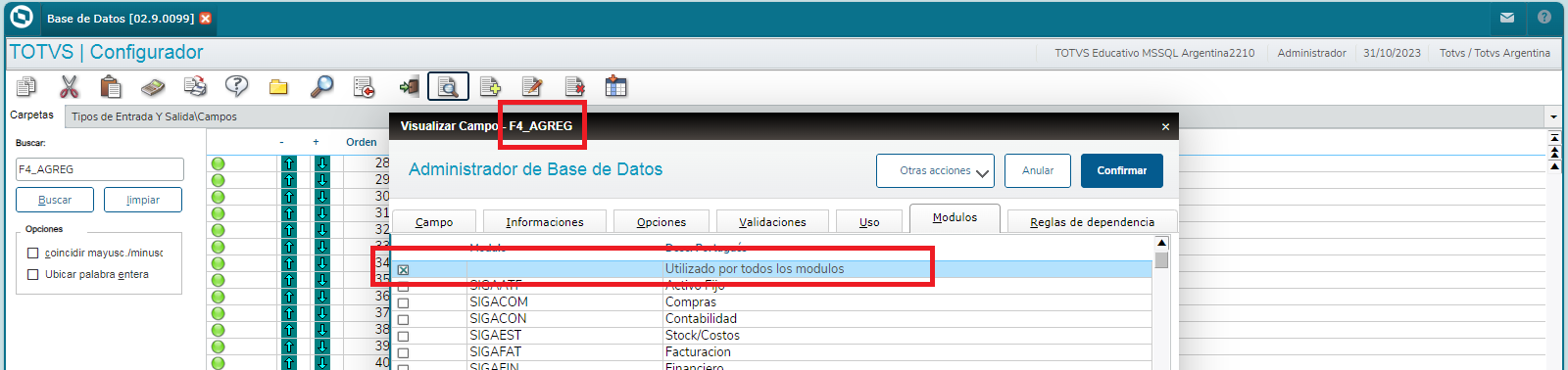Click the edit pencil toolbar icon
This screenshot has width=1568, height=370.
coord(532,87)
